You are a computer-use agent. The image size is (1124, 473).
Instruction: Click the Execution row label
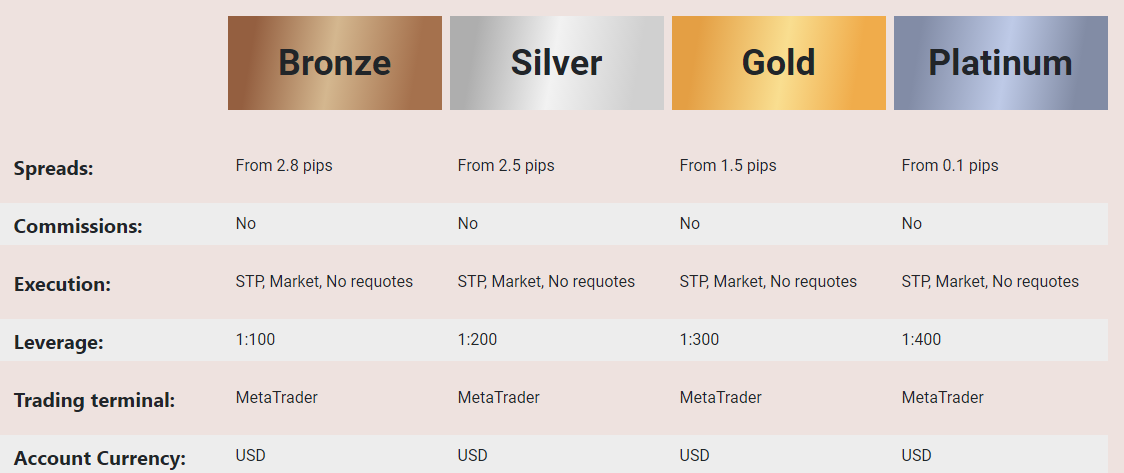coord(62,284)
